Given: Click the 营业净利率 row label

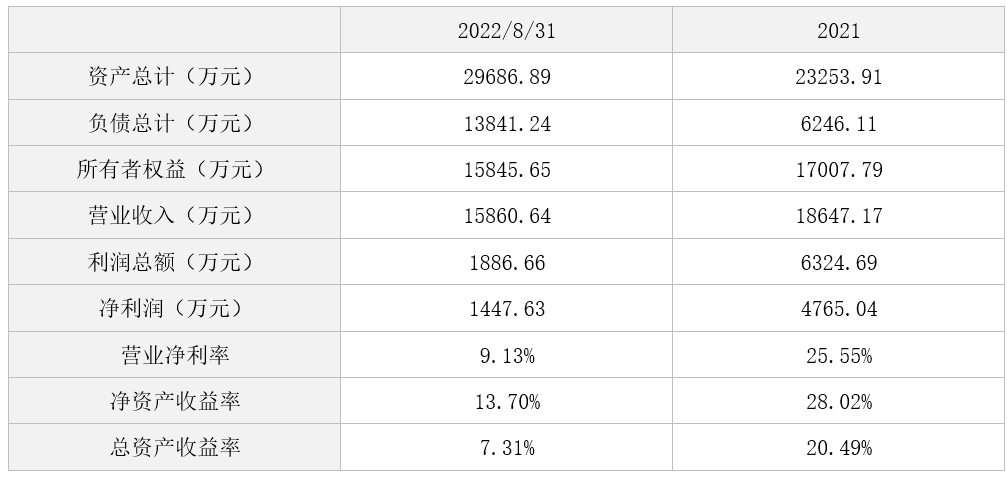Looking at the screenshot, I should pyautogui.click(x=175, y=355).
